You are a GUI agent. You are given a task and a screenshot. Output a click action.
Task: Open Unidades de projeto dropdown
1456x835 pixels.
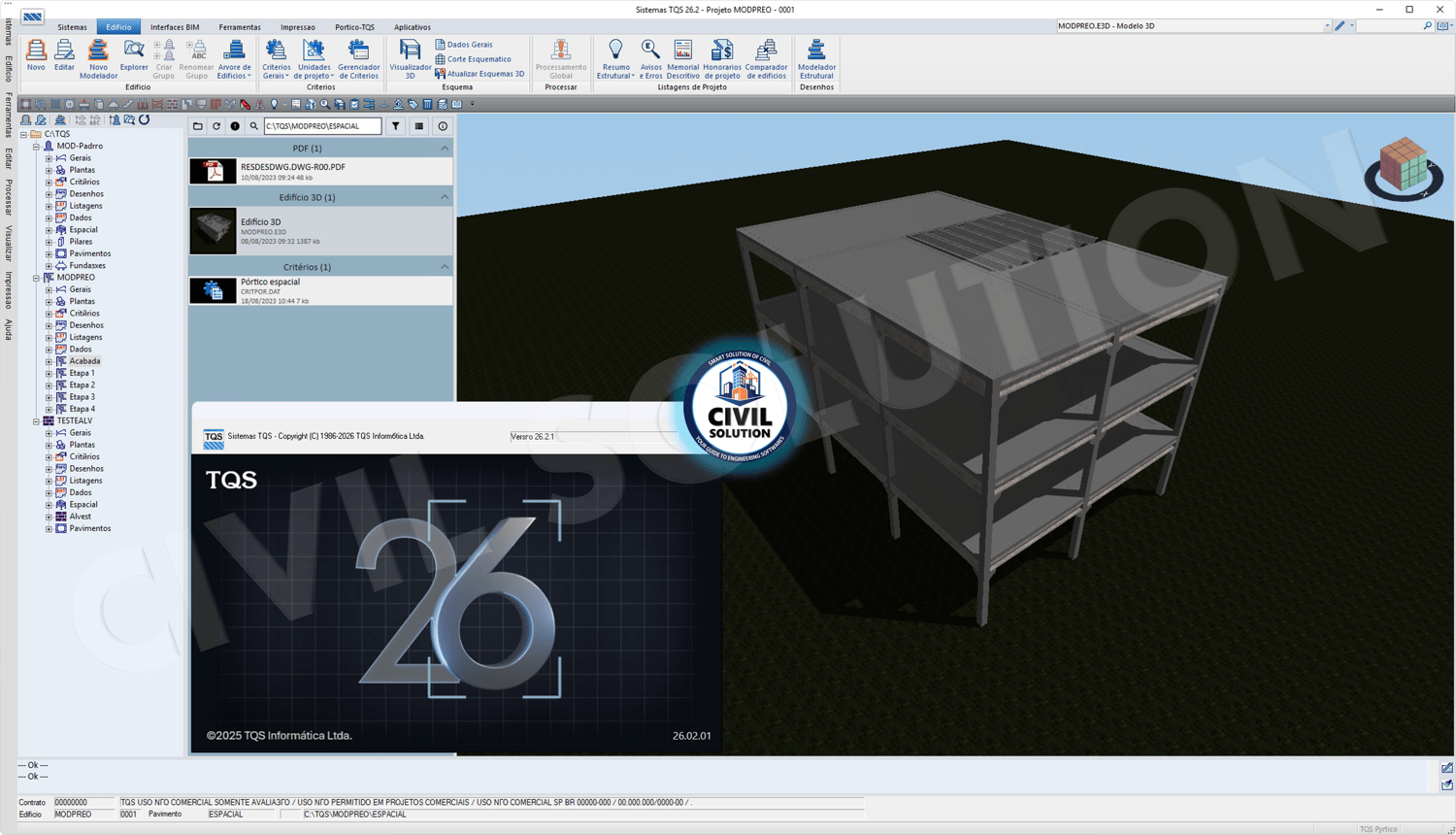[314, 59]
